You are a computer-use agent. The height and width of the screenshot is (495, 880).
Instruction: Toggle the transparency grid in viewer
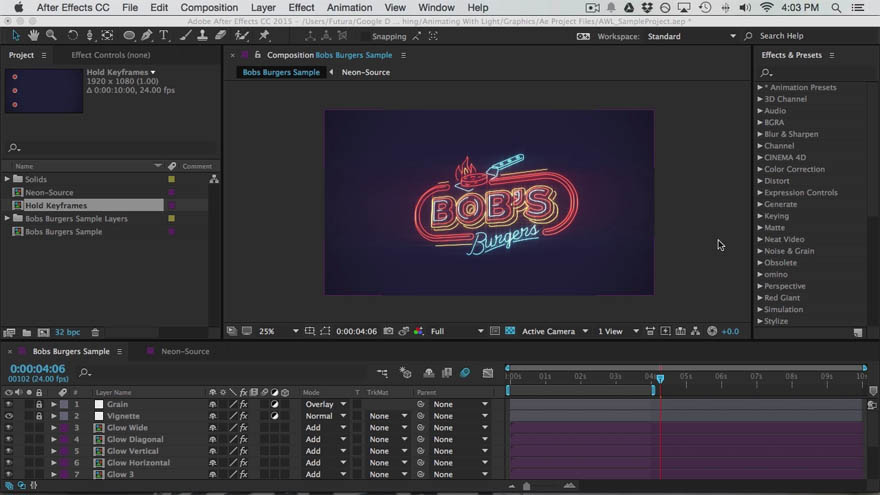click(x=510, y=331)
